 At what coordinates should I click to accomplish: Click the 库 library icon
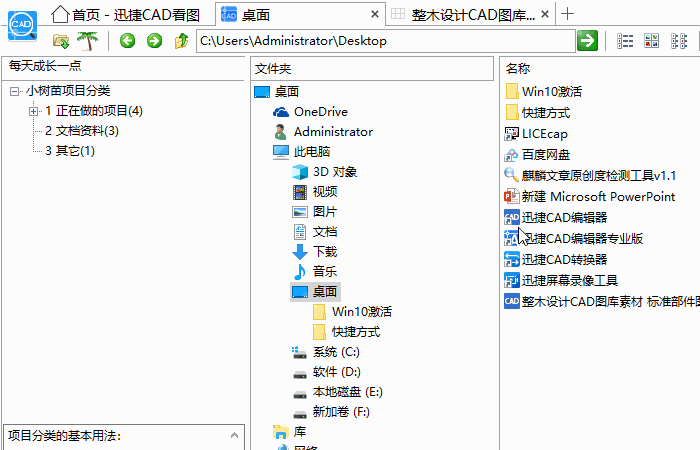pos(281,432)
